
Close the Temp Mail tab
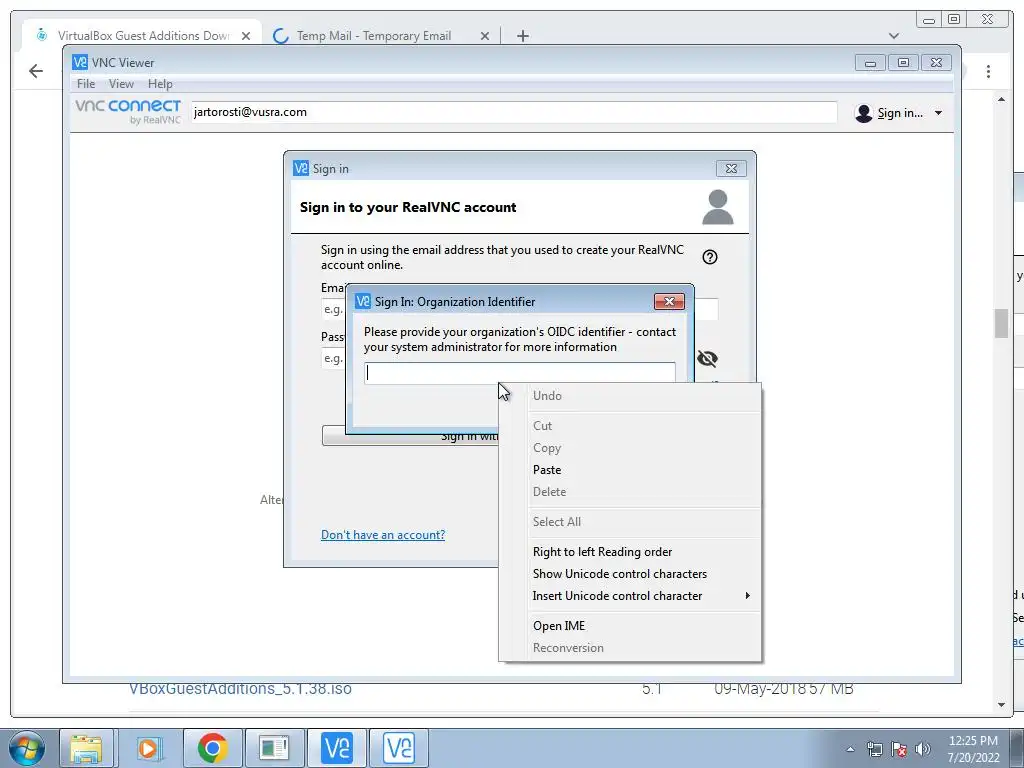(485, 36)
